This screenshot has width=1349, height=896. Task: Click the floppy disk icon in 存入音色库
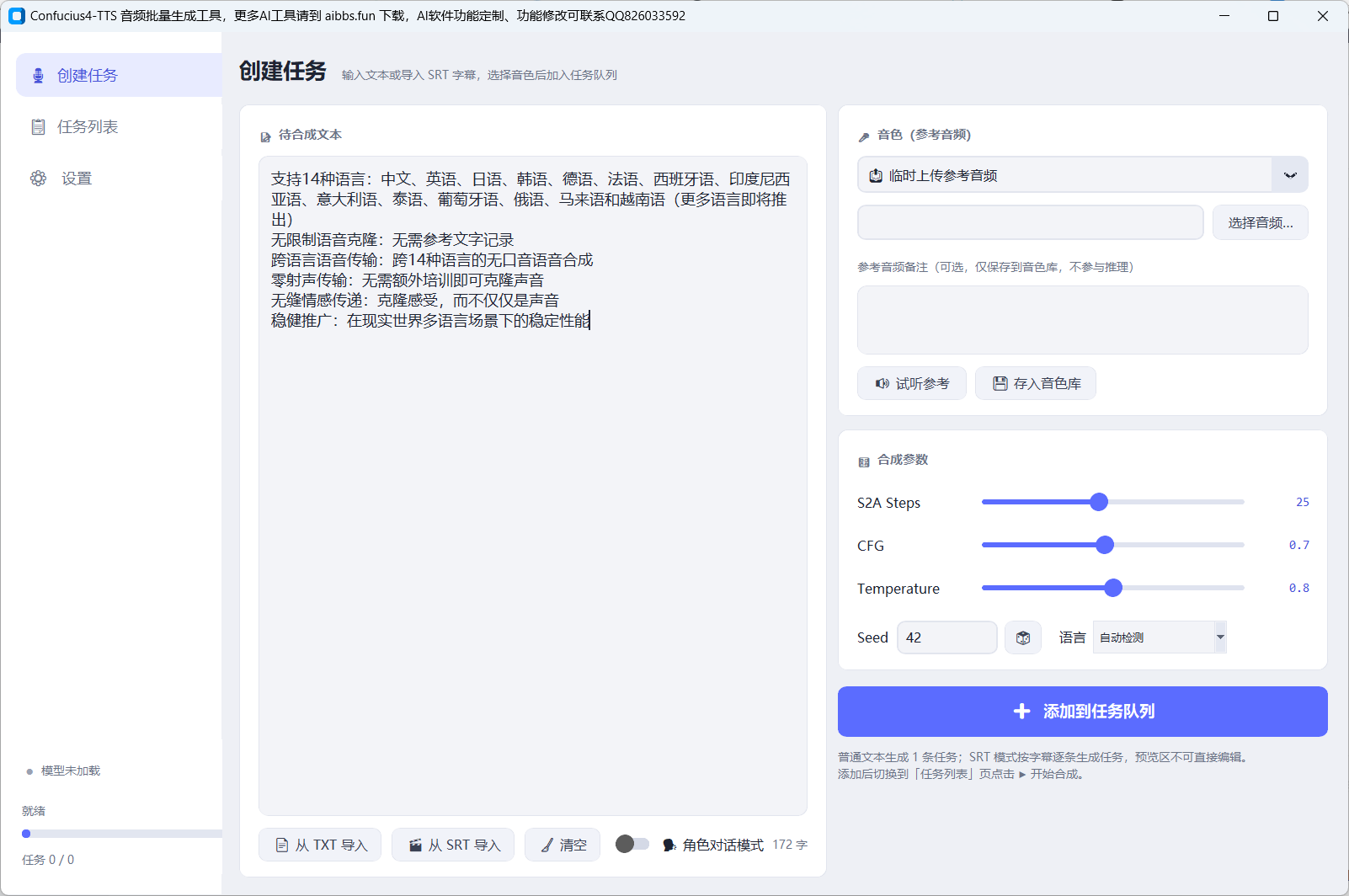pos(1000,383)
